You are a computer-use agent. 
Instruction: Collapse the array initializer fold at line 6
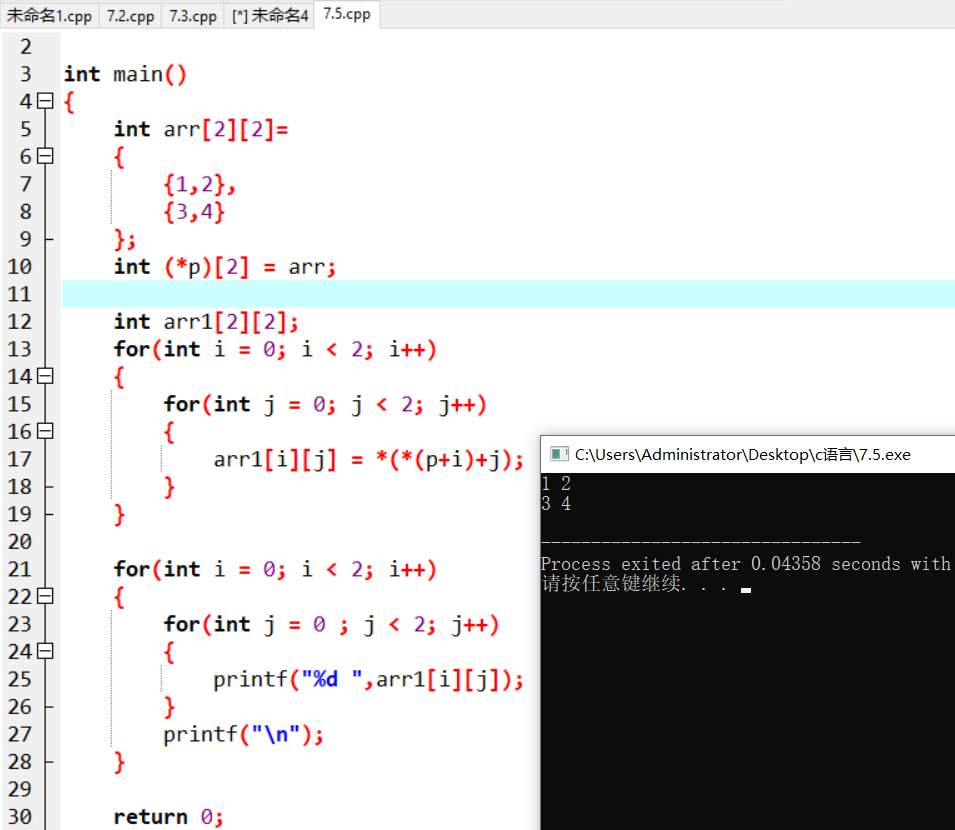point(45,157)
